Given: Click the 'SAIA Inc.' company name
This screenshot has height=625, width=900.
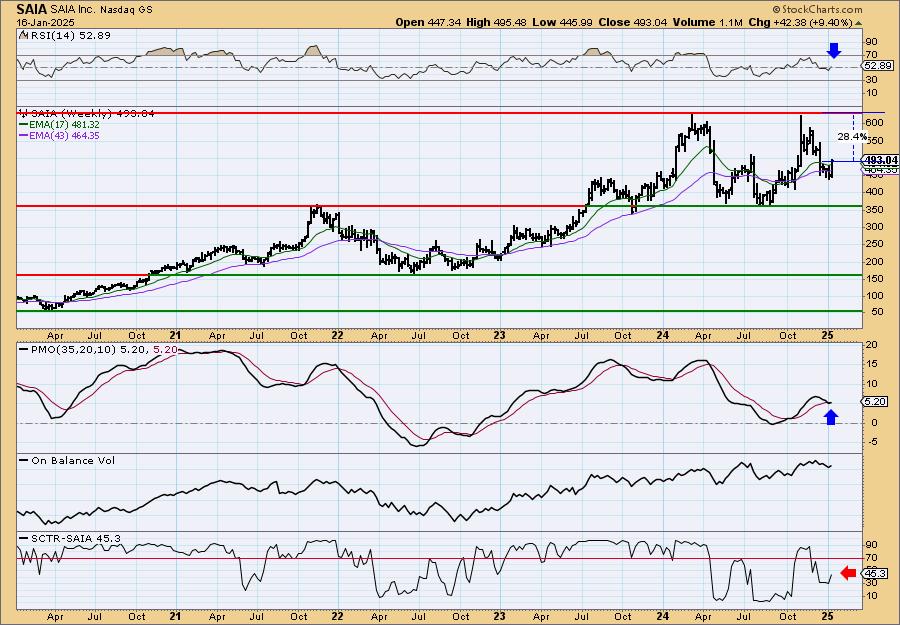Looking at the screenshot, I should pyautogui.click(x=72, y=10).
